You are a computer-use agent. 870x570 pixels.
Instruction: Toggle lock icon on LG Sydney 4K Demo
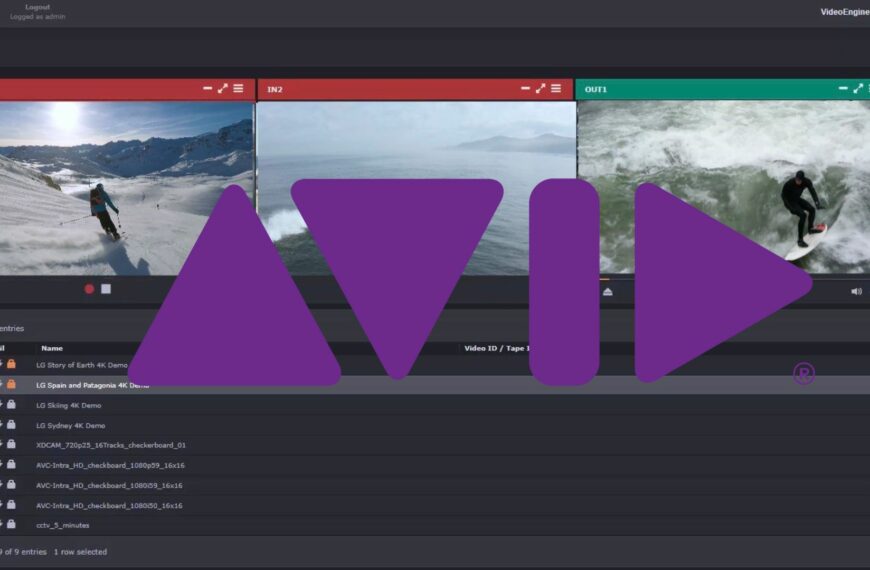coord(11,425)
